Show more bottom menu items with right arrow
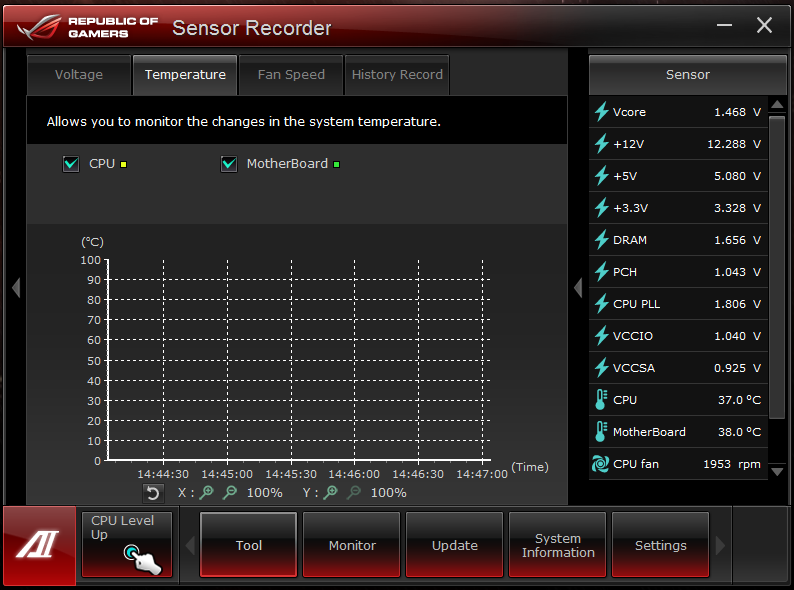 pos(720,545)
